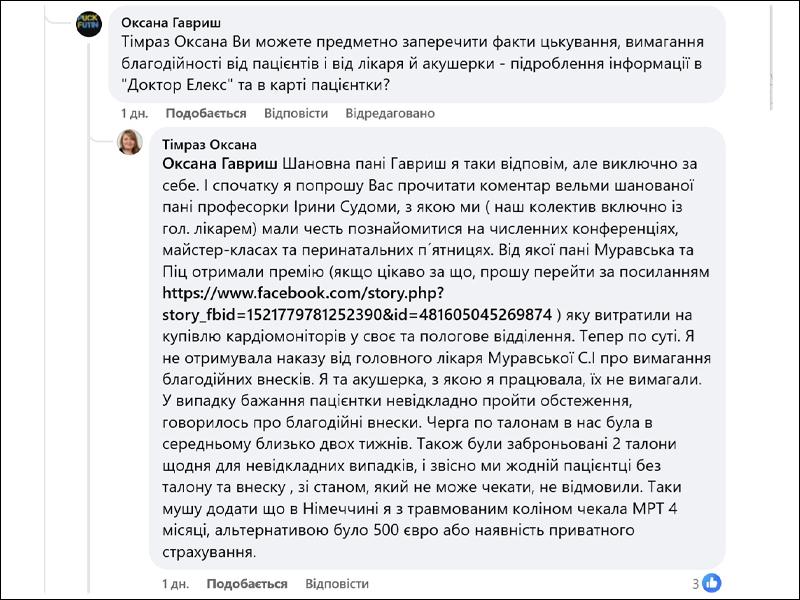Click the 1 дн. timestamp under first comment
This screenshot has width=800, height=600.
134,113
